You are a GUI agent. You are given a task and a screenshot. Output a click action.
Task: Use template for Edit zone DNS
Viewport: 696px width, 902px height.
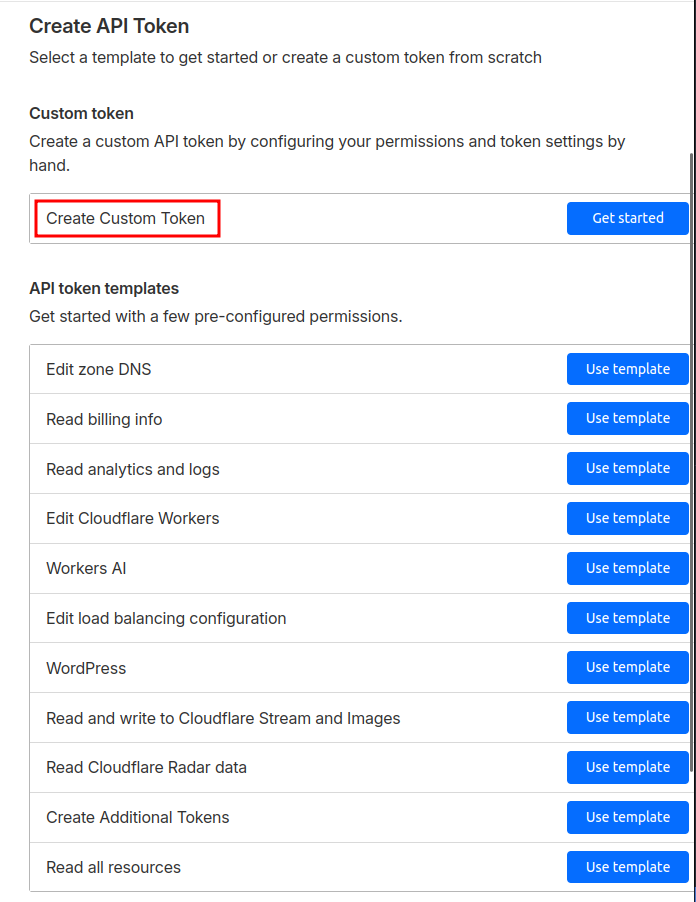tap(627, 369)
